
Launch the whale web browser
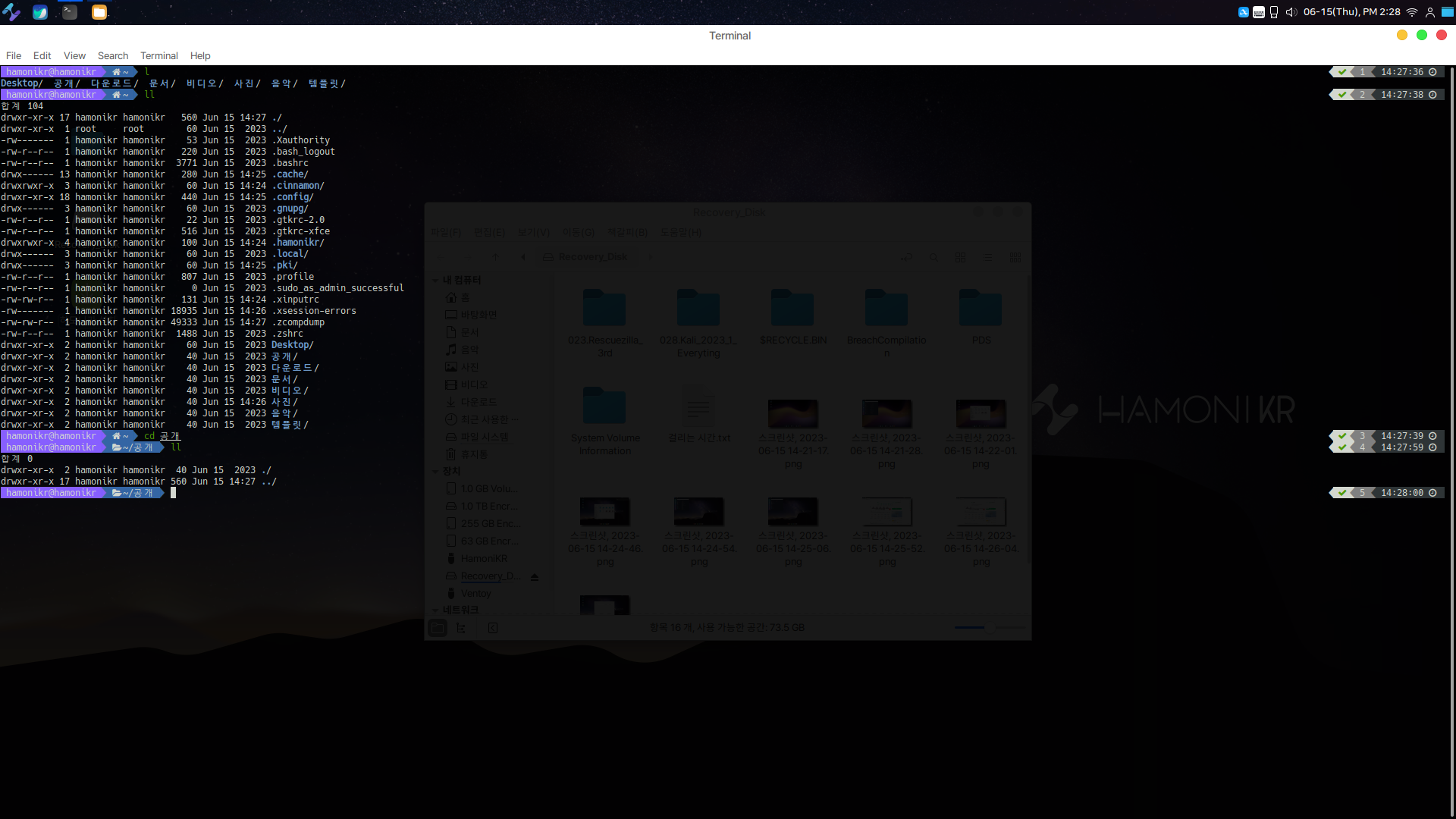coord(40,12)
